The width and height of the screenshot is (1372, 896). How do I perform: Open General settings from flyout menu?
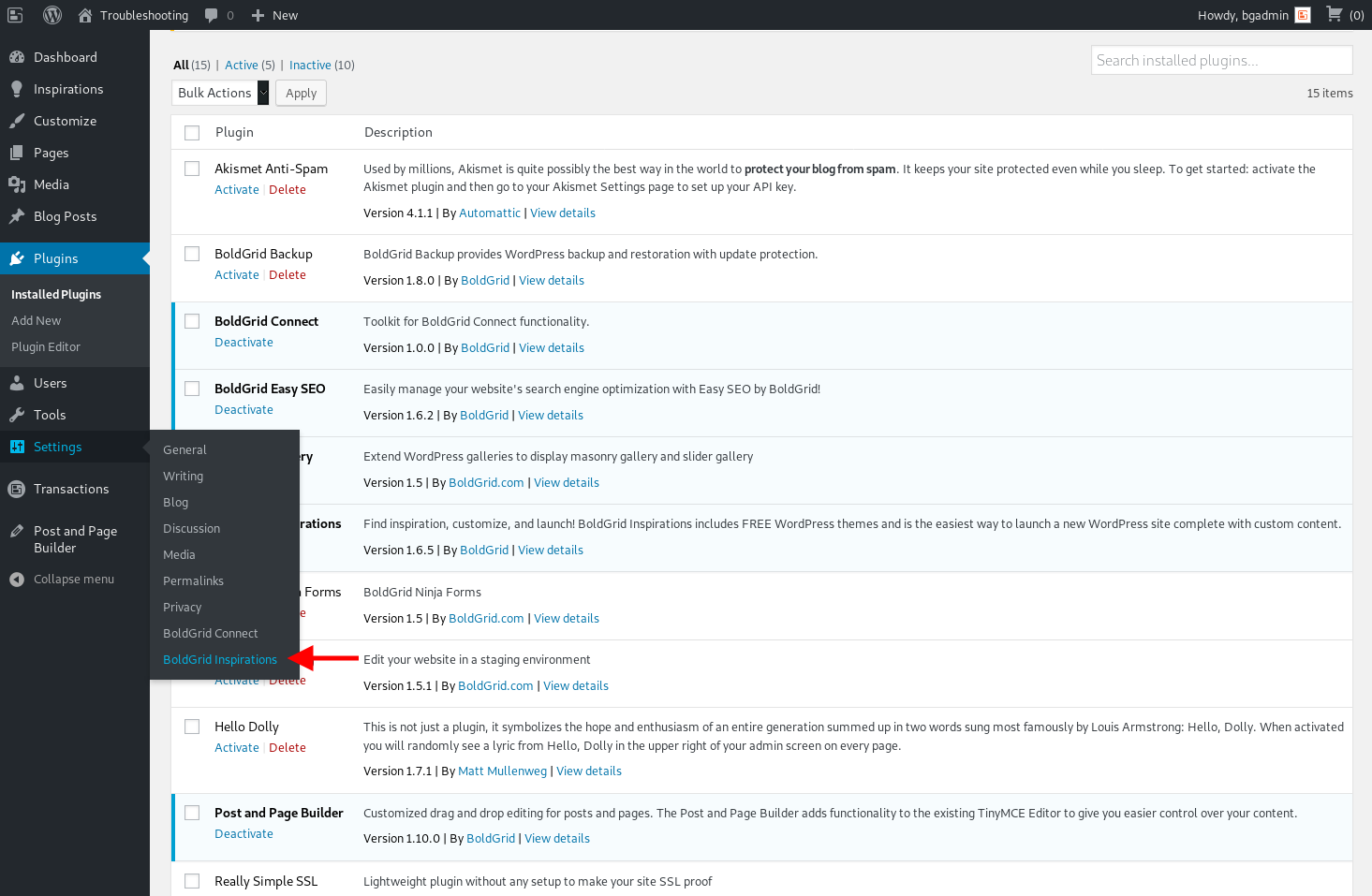(184, 449)
